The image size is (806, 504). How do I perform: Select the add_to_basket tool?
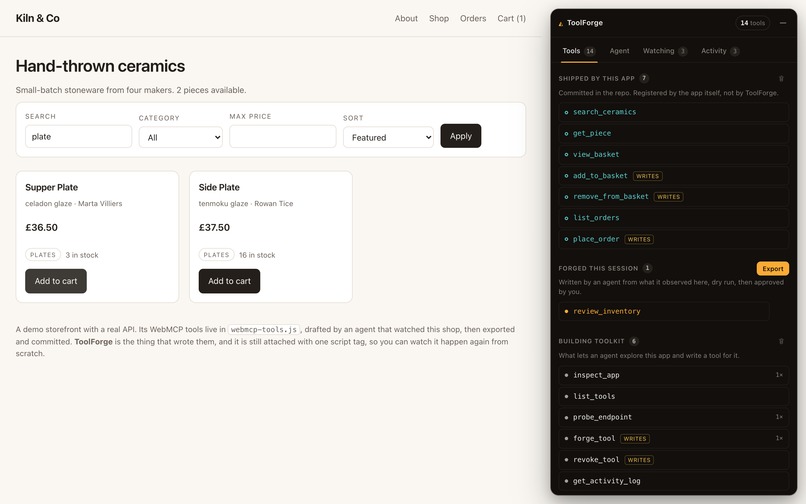[673, 176]
